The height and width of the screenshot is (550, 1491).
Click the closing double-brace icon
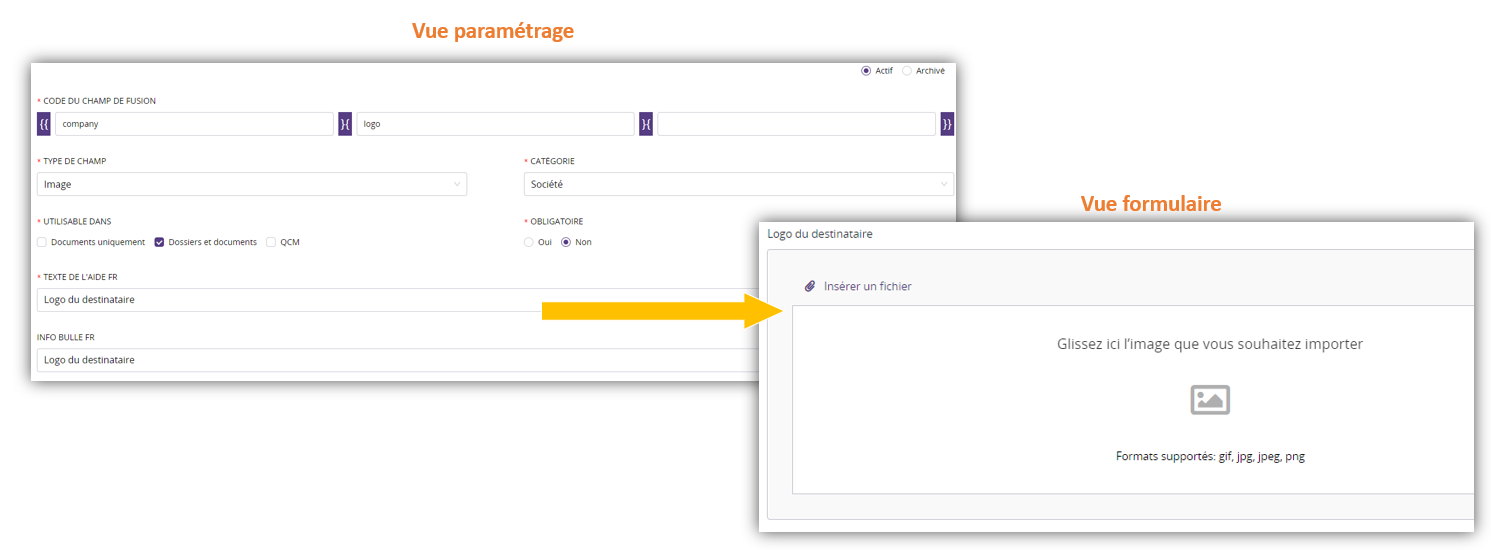coord(946,124)
